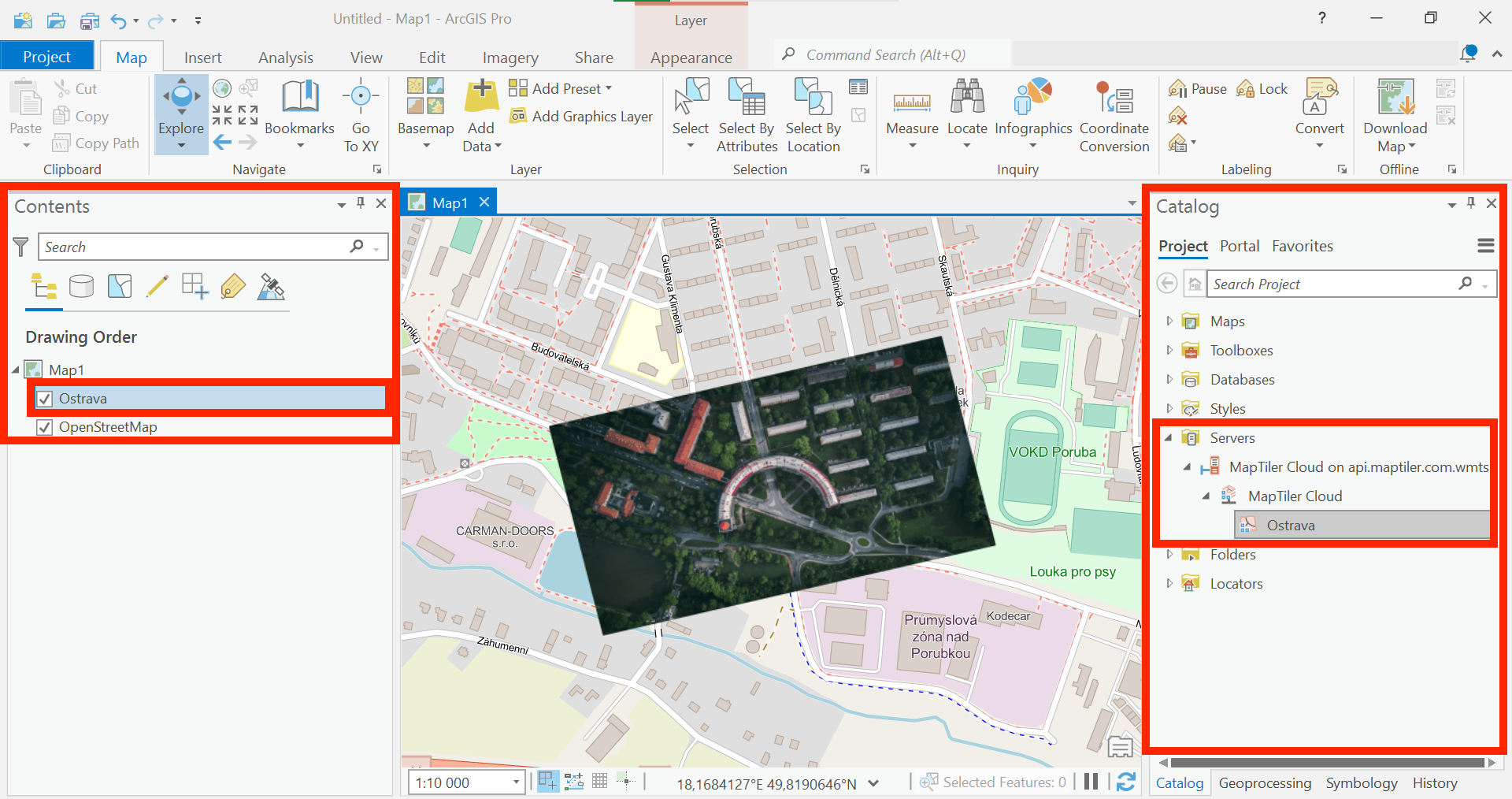1512x799 pixels.
Task: Toggle the OpenStreetMap layer checkbox
Action: click(x=45, y=427)
